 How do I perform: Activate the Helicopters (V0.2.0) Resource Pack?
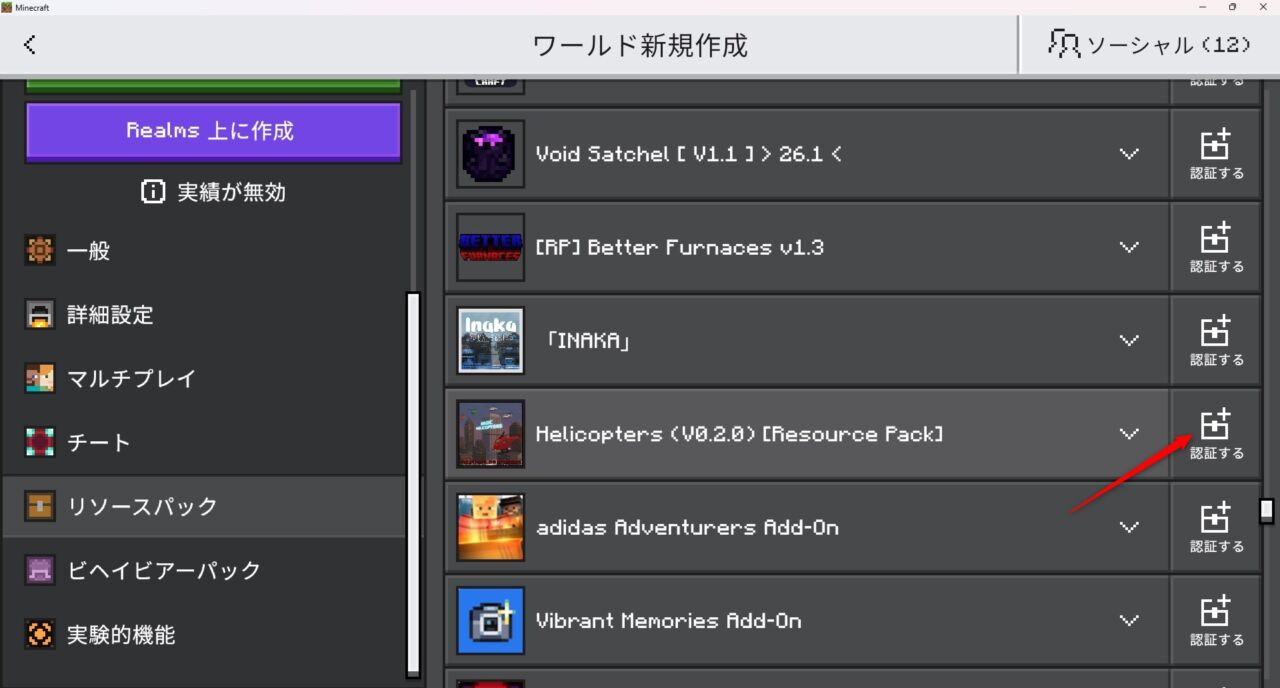tap(1216, 434)
